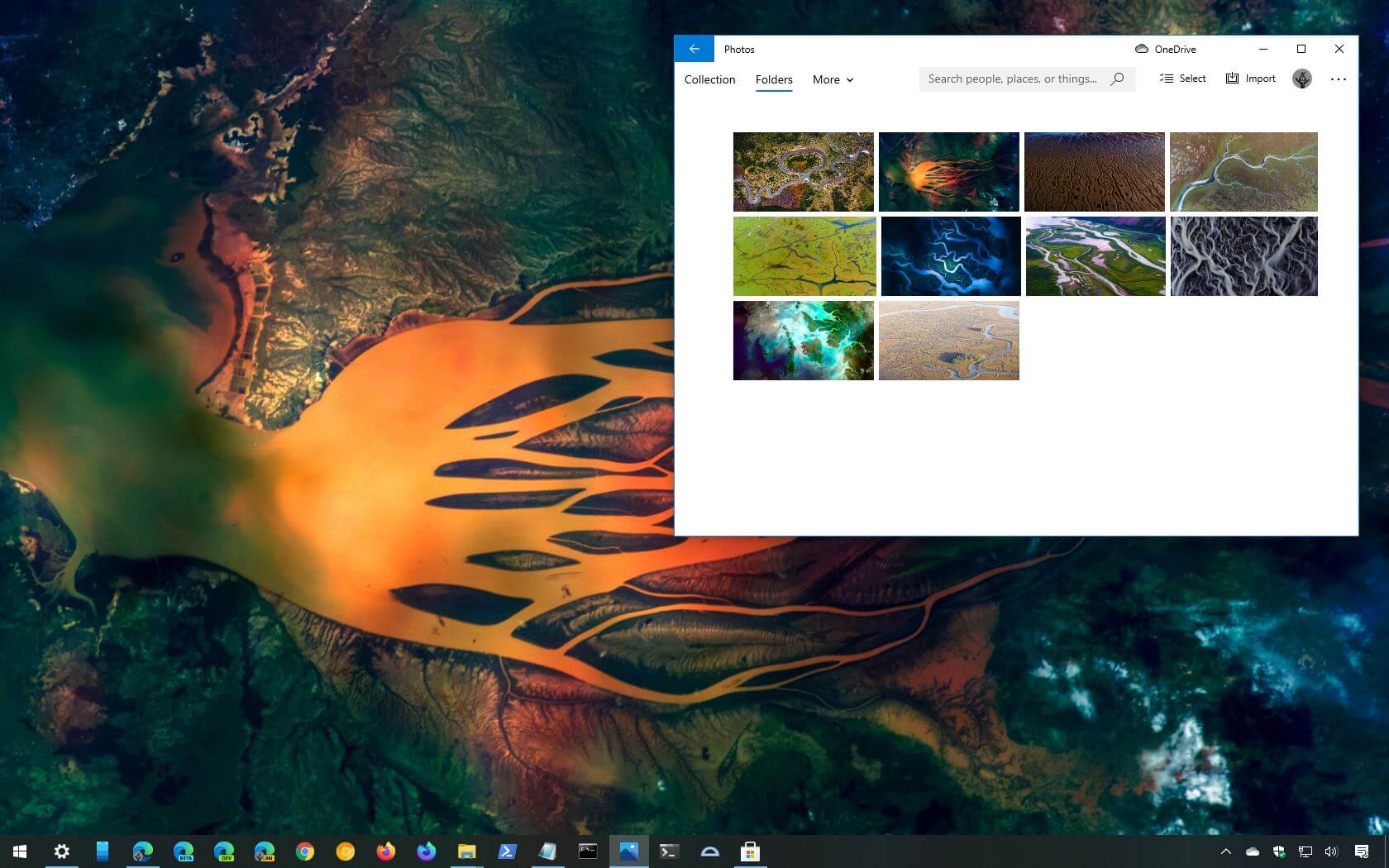Screen dimensions: 1389x868
Task: Click the search magnifier icon
Action: (x=1117, y=79)
